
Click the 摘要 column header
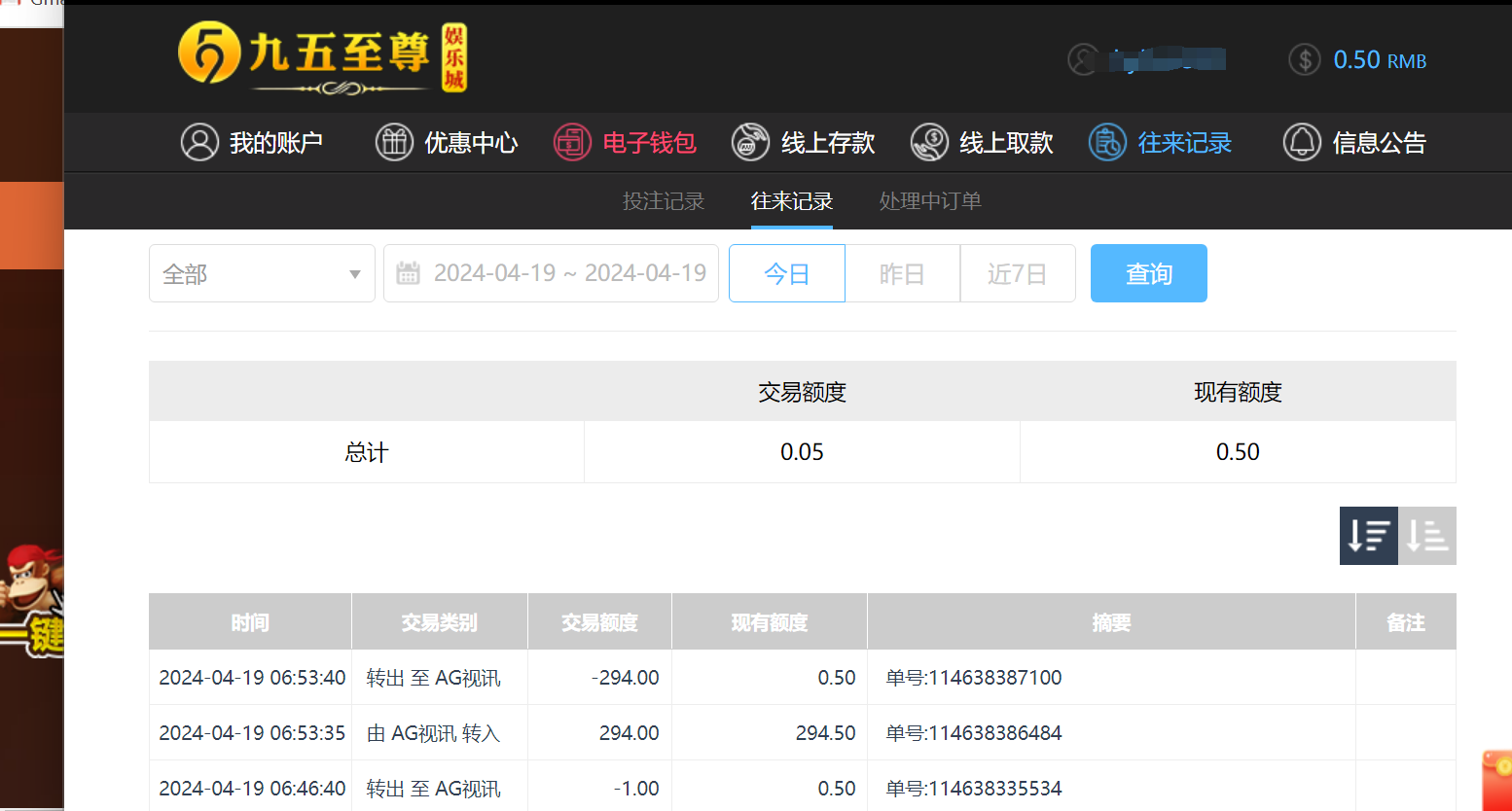pyautogui.click(x=1111, y=622)
